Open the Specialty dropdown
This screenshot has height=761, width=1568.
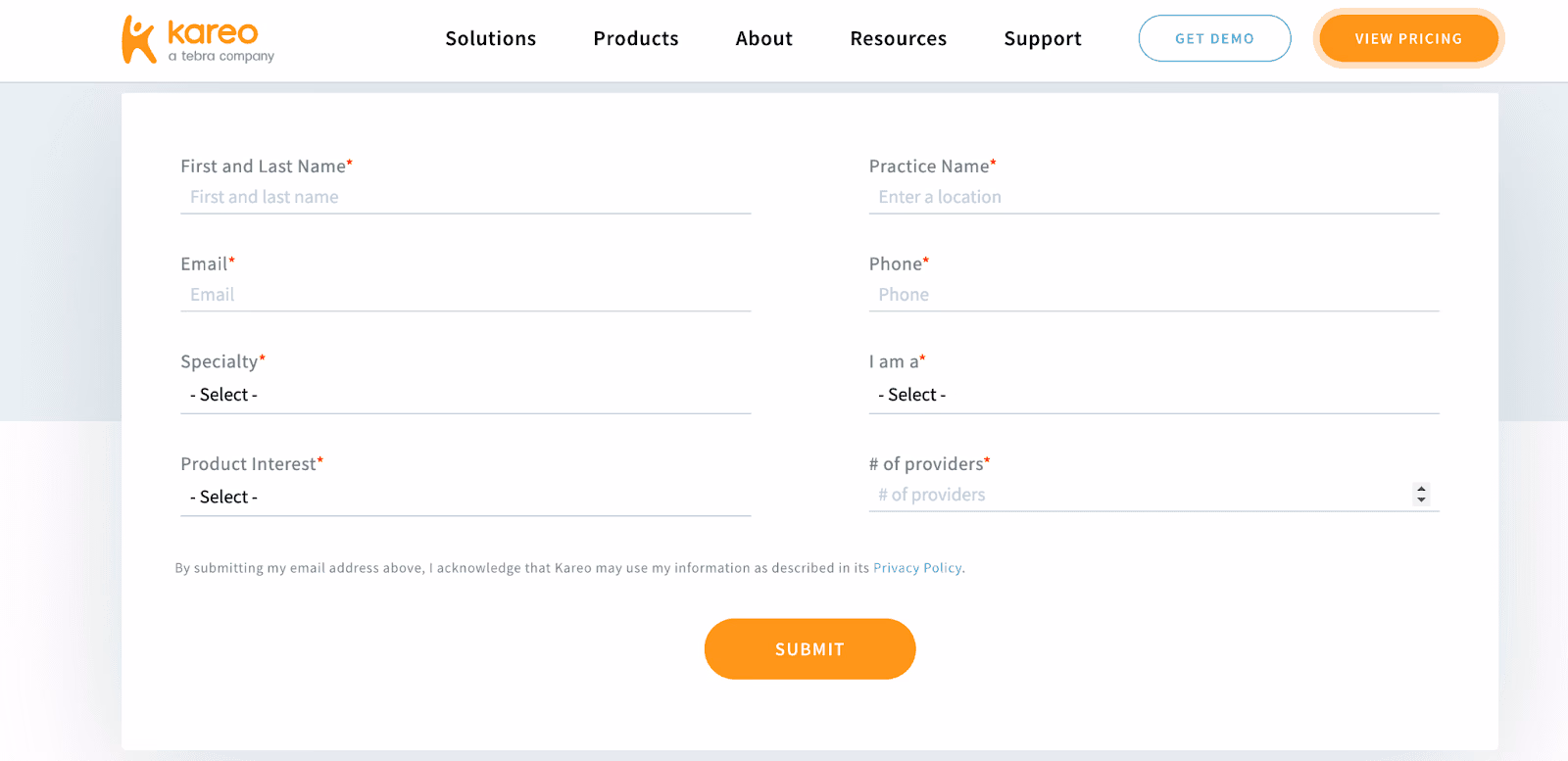(465, 395)
